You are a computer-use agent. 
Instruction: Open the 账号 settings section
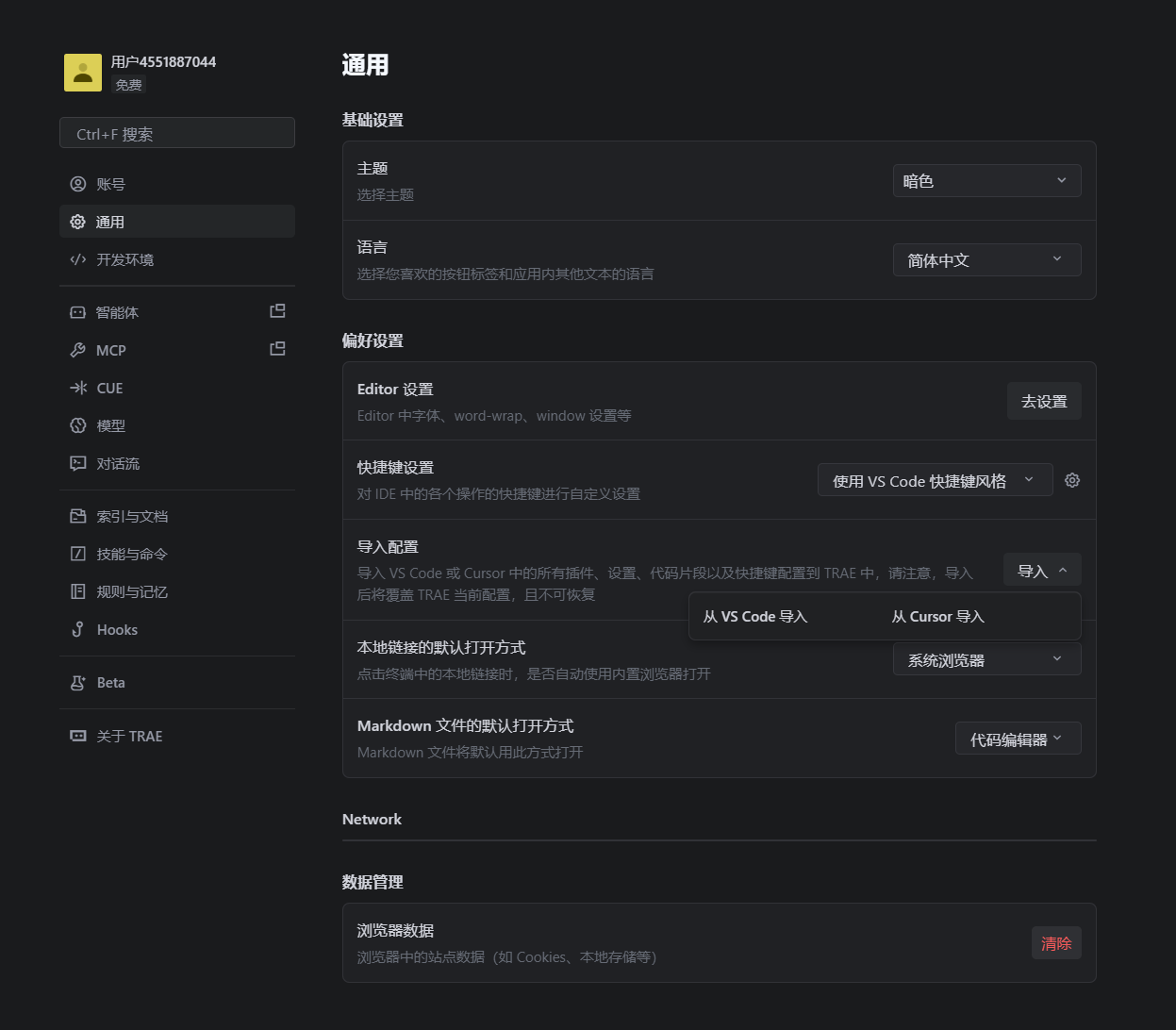coord(177,184)
